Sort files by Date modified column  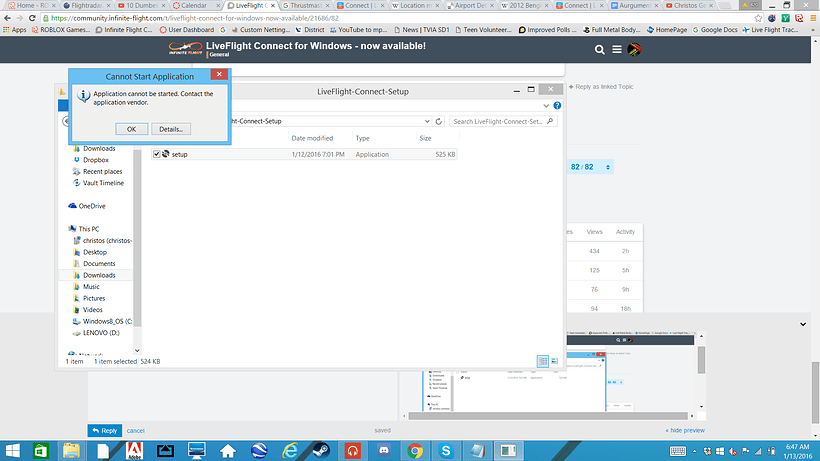[x=312, y=139]
